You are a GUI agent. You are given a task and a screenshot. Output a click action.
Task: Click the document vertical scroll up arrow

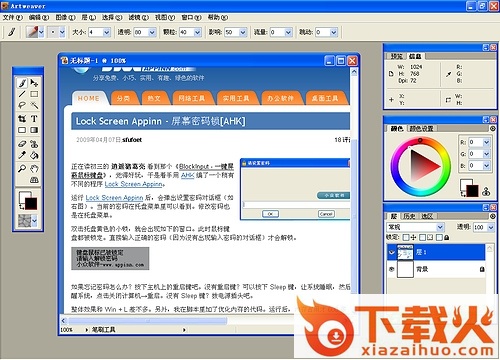[x=354, y=71]
